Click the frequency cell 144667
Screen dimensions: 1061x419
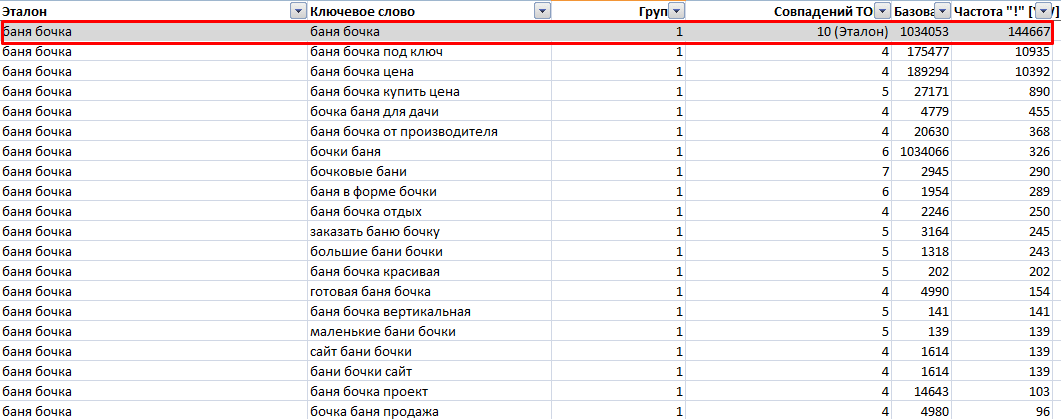point(1027,32)
